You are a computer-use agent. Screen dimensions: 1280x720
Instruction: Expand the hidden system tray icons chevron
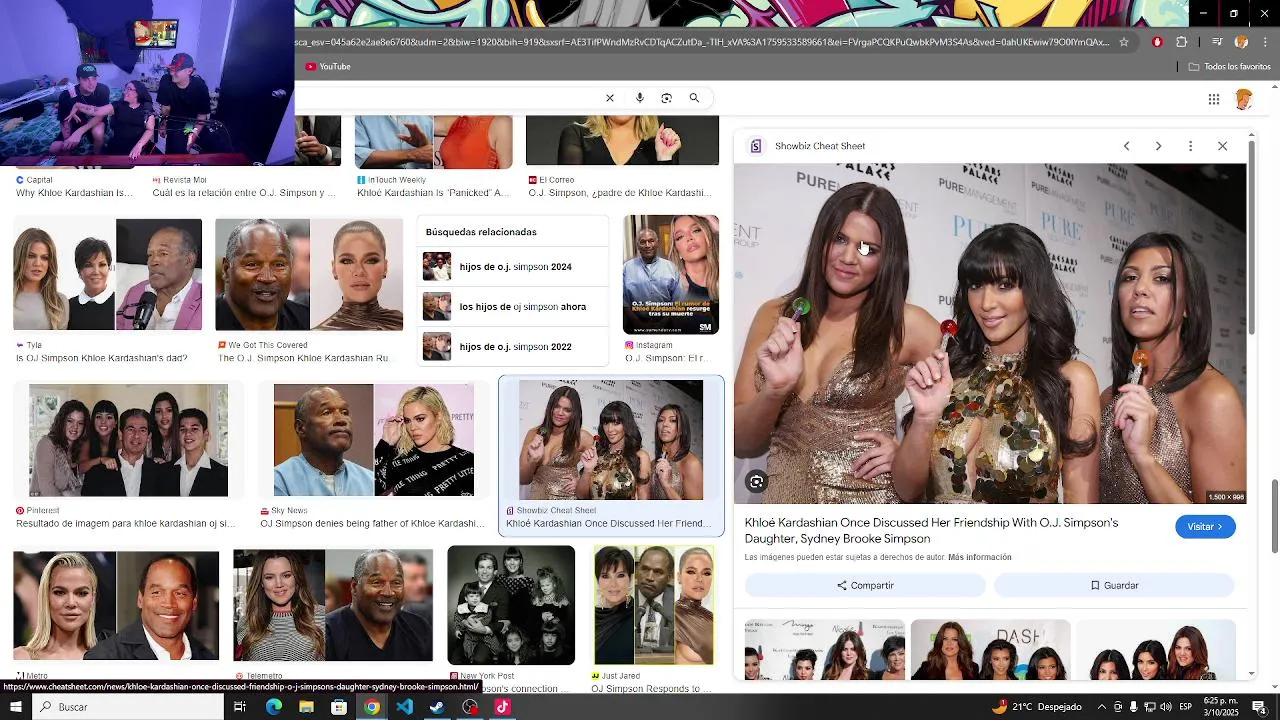(1102, 707)
